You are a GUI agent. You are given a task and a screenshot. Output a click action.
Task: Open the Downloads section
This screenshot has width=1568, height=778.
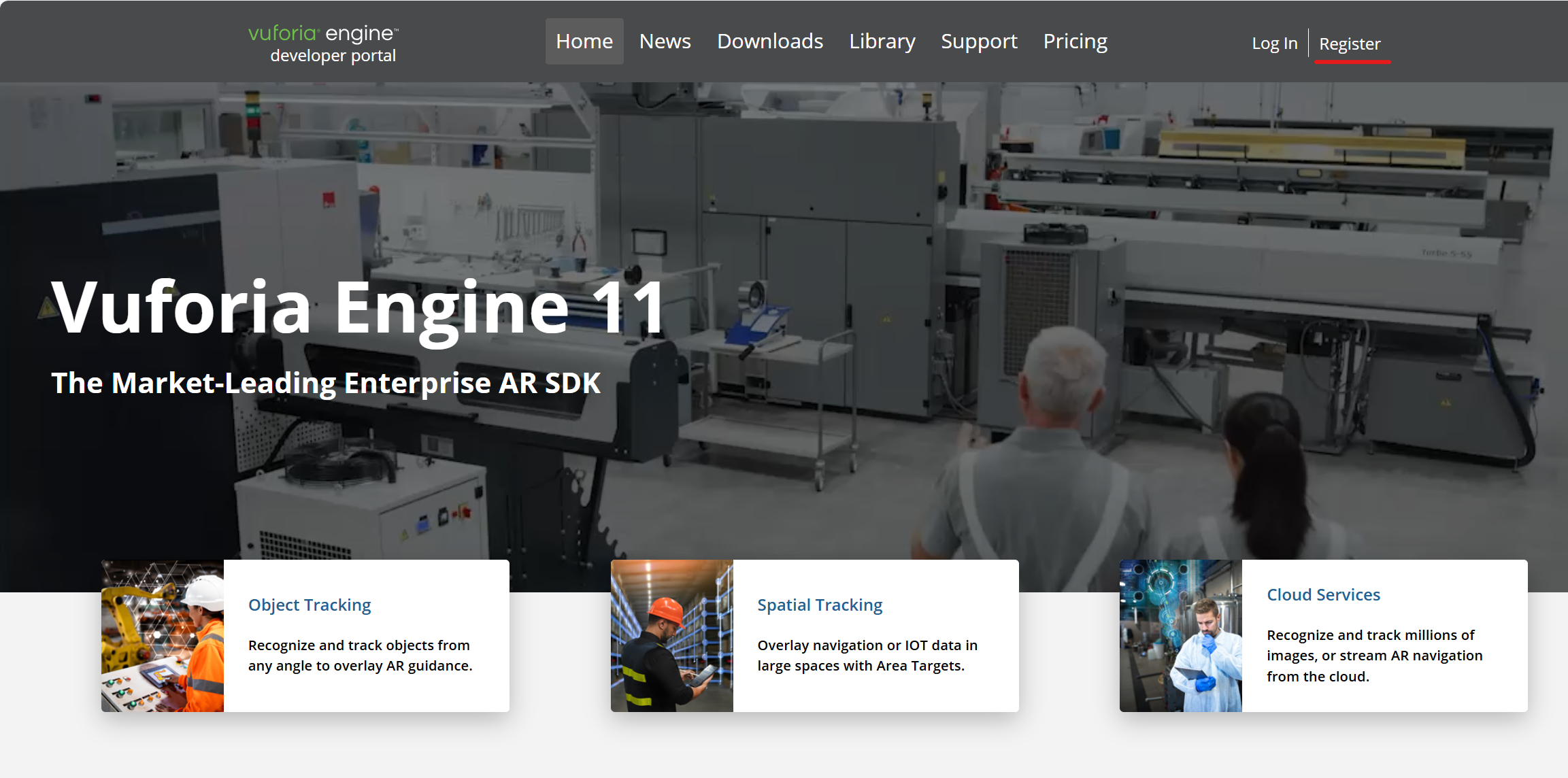pyautogui.click(x=770, y=41)
